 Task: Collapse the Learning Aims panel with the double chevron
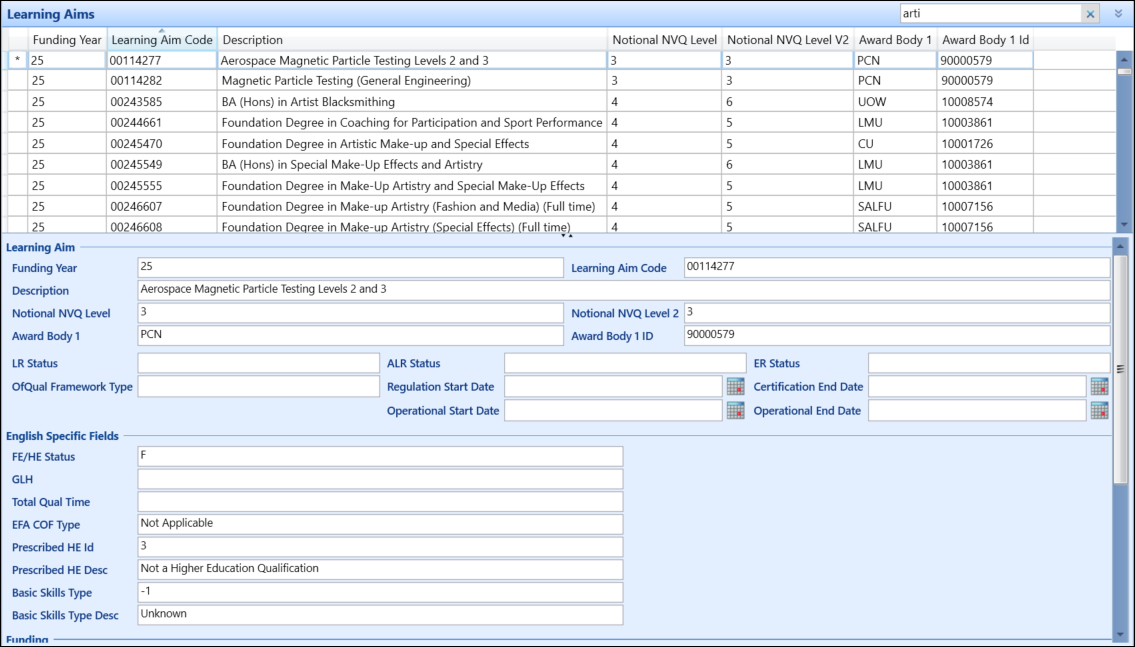[1119, 14]
